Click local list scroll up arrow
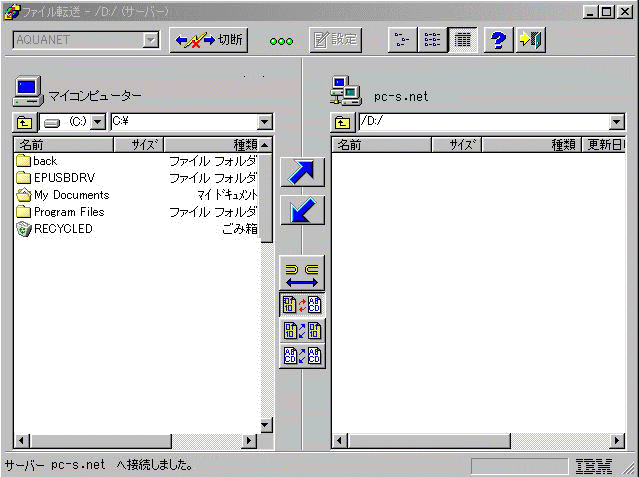 (265, 145)
